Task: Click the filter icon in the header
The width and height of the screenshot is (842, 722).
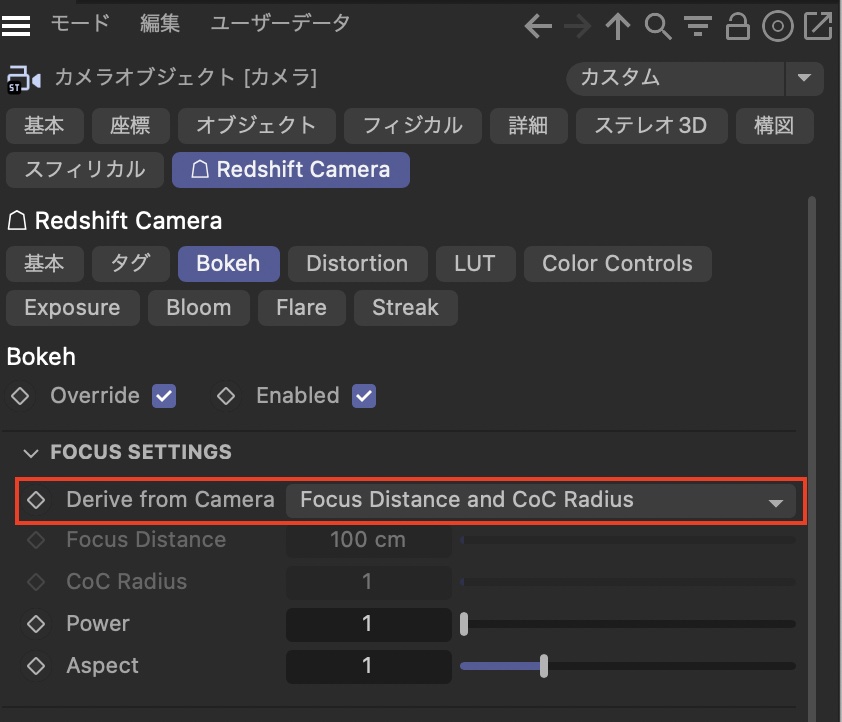Action: pos(697,27)
